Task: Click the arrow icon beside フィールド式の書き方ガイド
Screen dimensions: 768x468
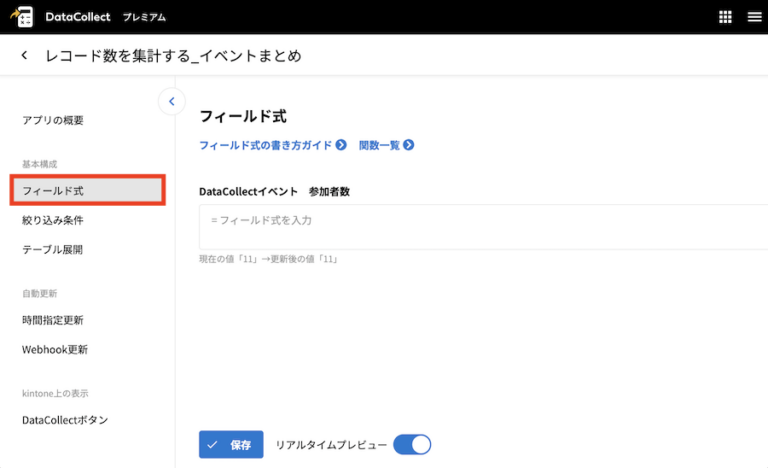Action: click(342, 145)
